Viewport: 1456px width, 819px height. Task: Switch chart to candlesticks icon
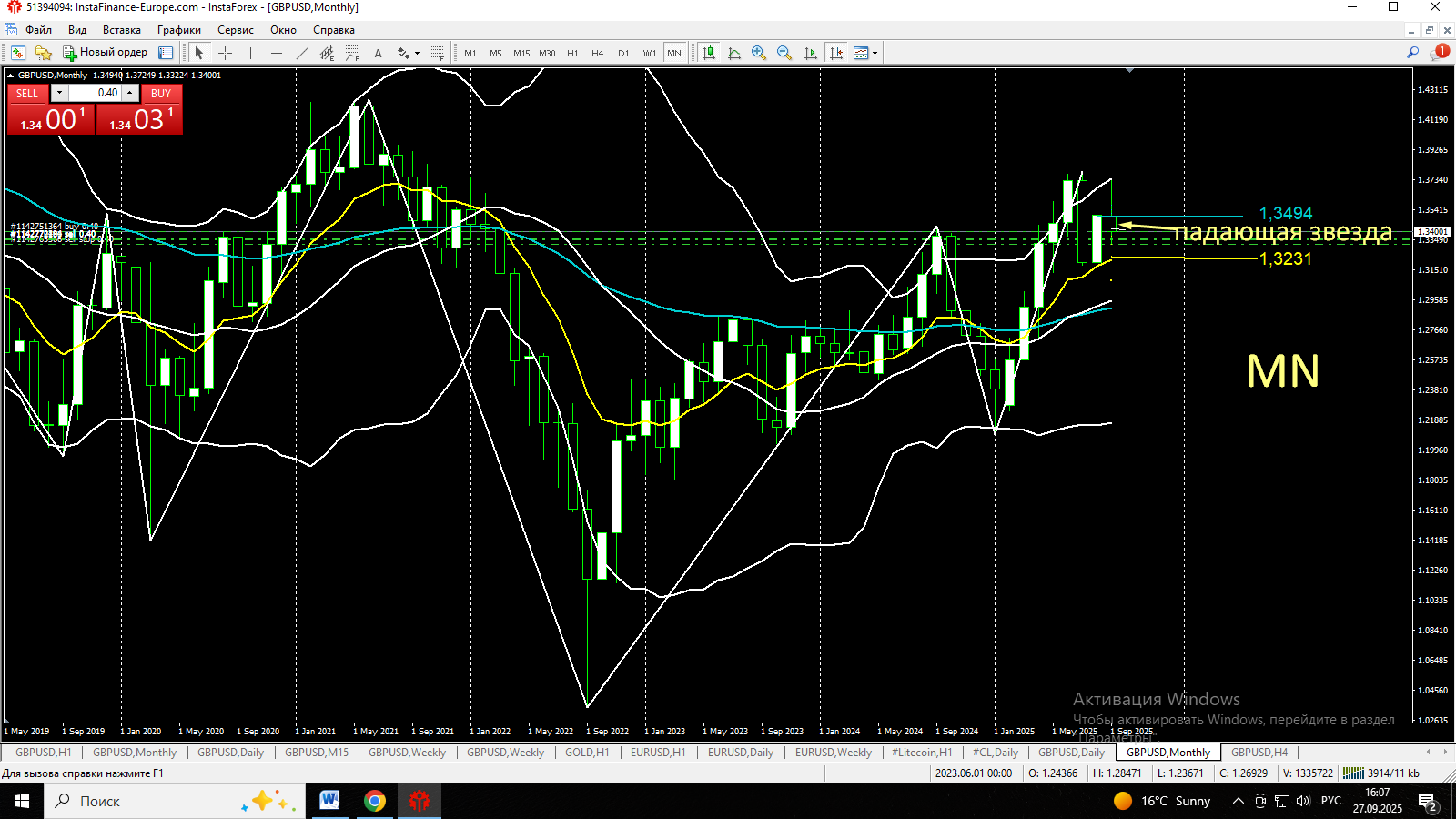(x=709, y=53)
